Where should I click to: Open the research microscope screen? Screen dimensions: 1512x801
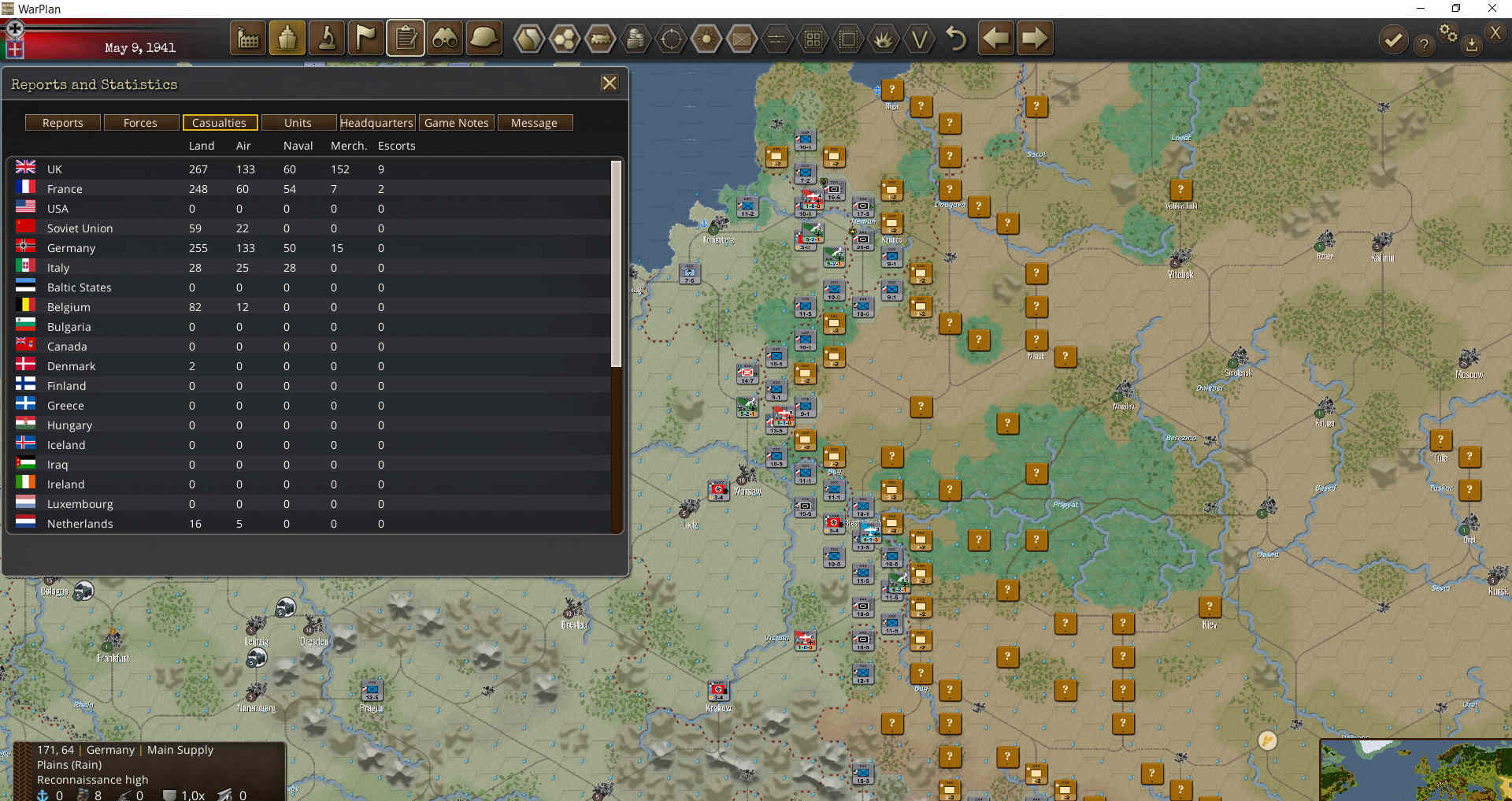327,39
